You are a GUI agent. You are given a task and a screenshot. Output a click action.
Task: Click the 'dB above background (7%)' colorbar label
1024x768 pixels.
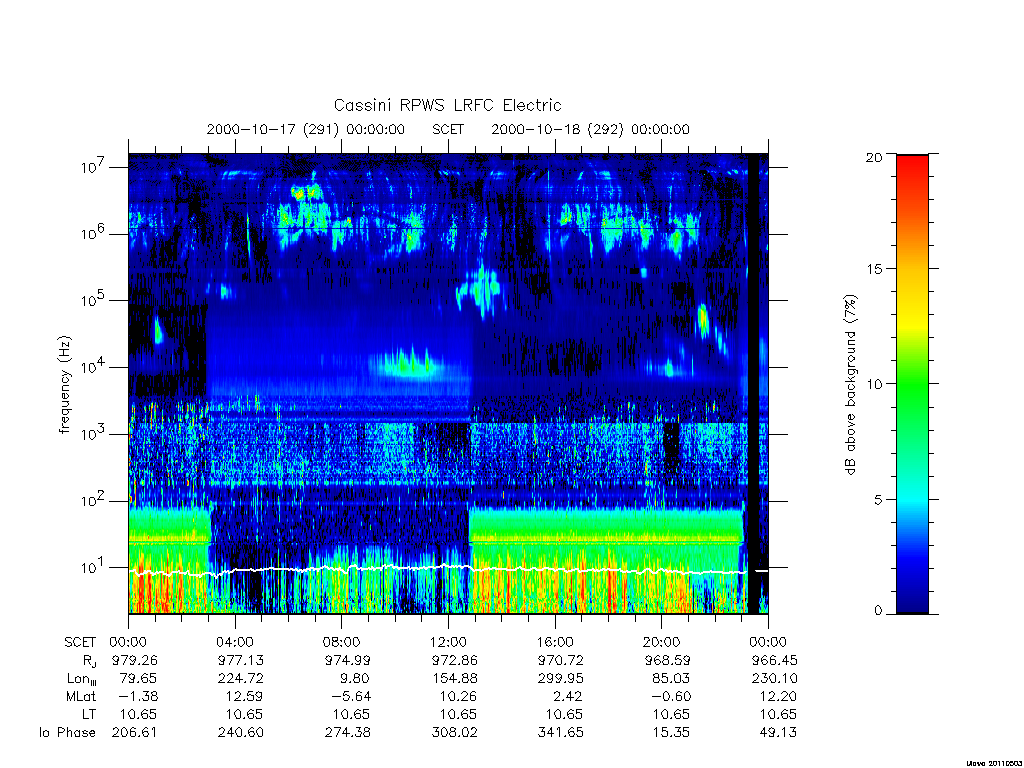850,384
